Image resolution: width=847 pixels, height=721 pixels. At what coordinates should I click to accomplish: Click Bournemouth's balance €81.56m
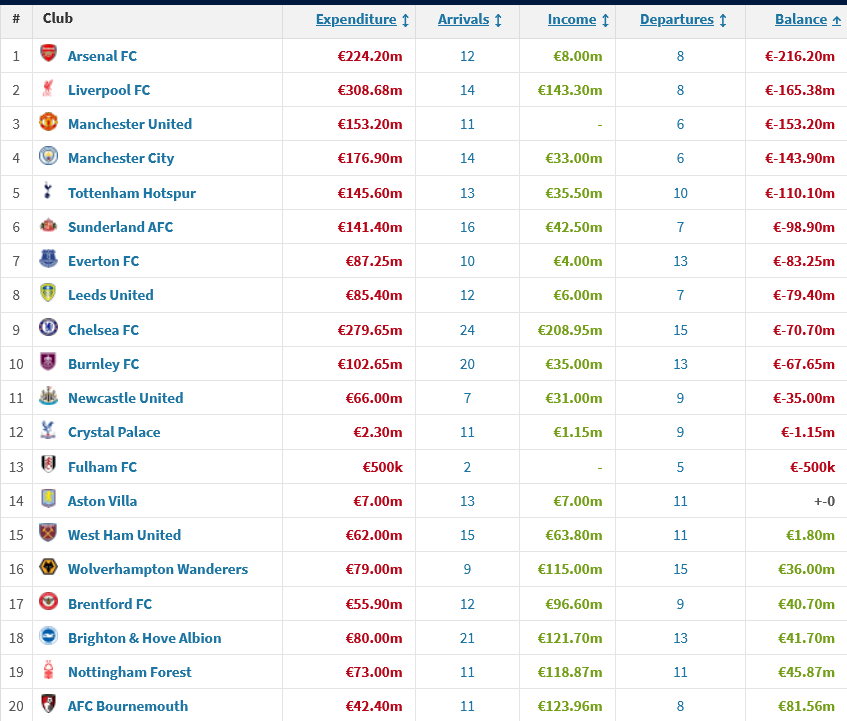[x=806, y=706]
